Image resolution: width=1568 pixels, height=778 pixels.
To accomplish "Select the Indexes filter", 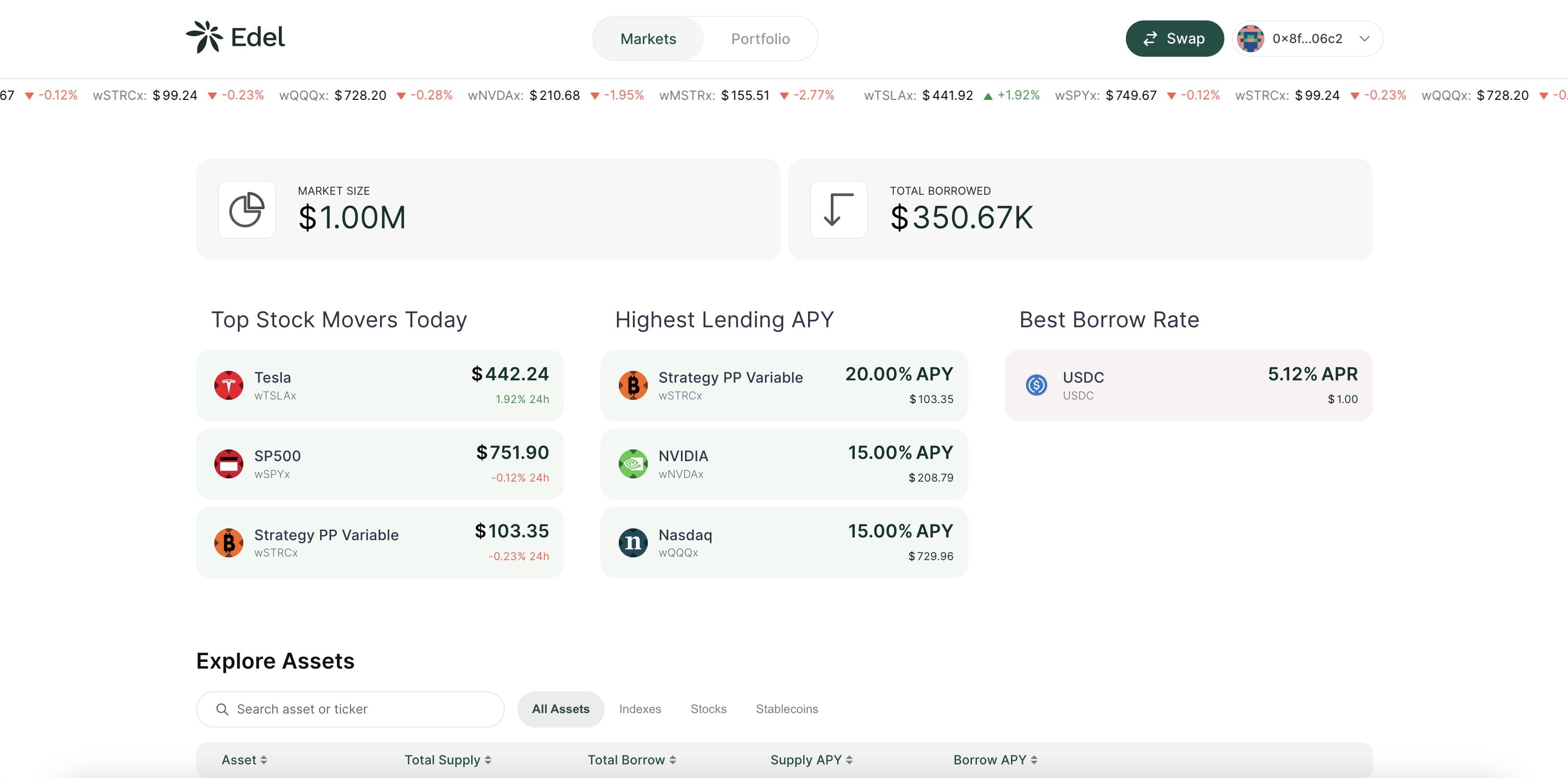I will [x=640, y=709].
